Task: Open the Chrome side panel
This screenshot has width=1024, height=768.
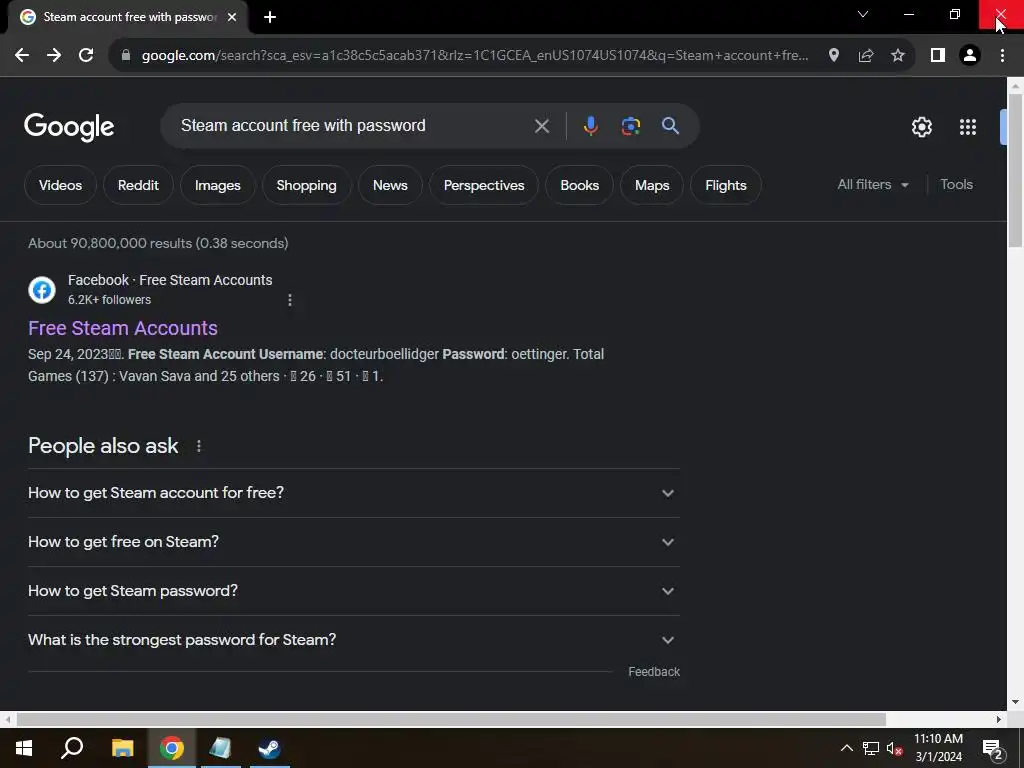Action: [938, 56]
